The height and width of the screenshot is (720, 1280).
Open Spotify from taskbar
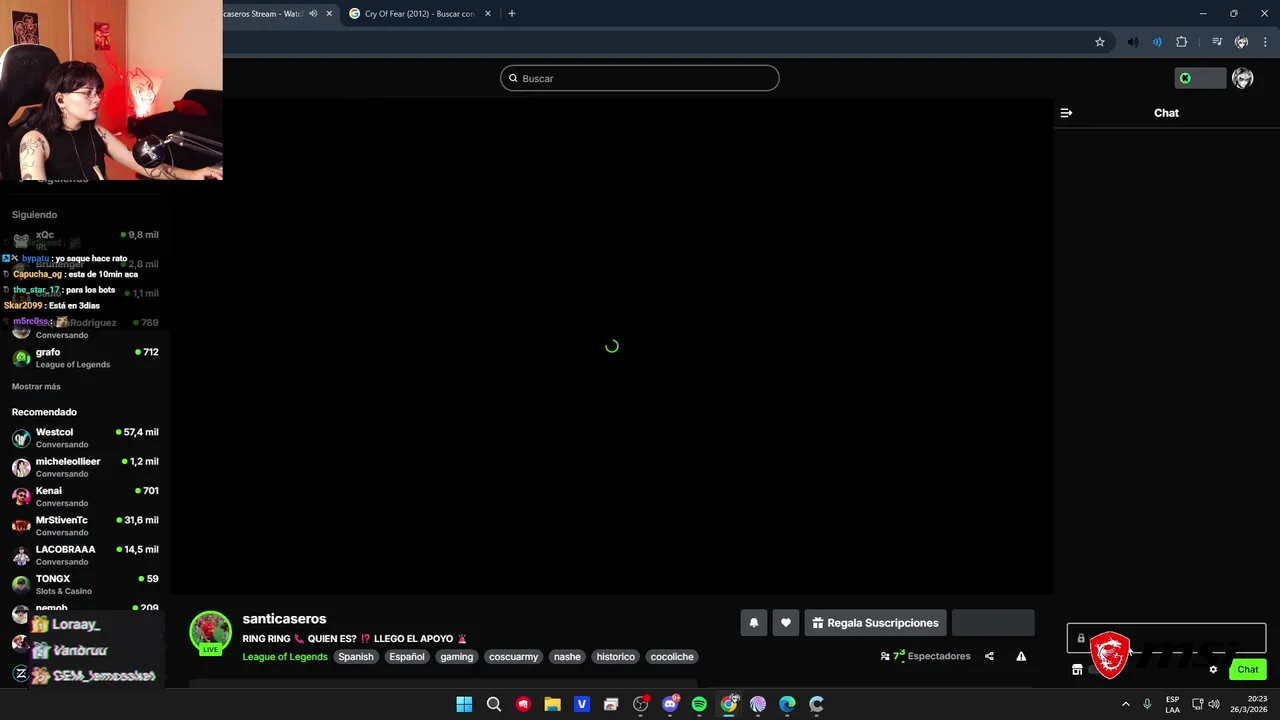click(699, 704)
